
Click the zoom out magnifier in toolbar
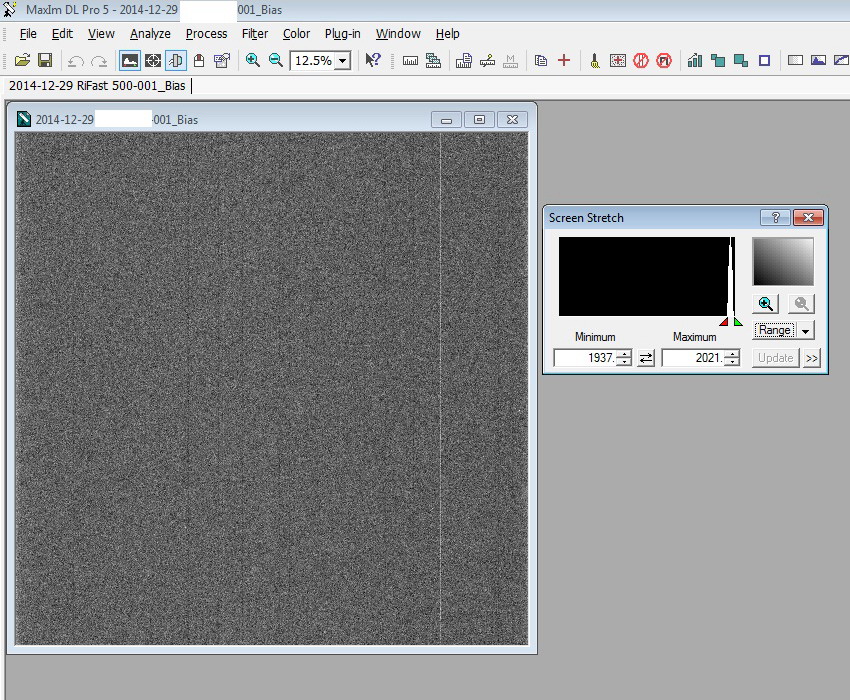[x=276, y=61]
